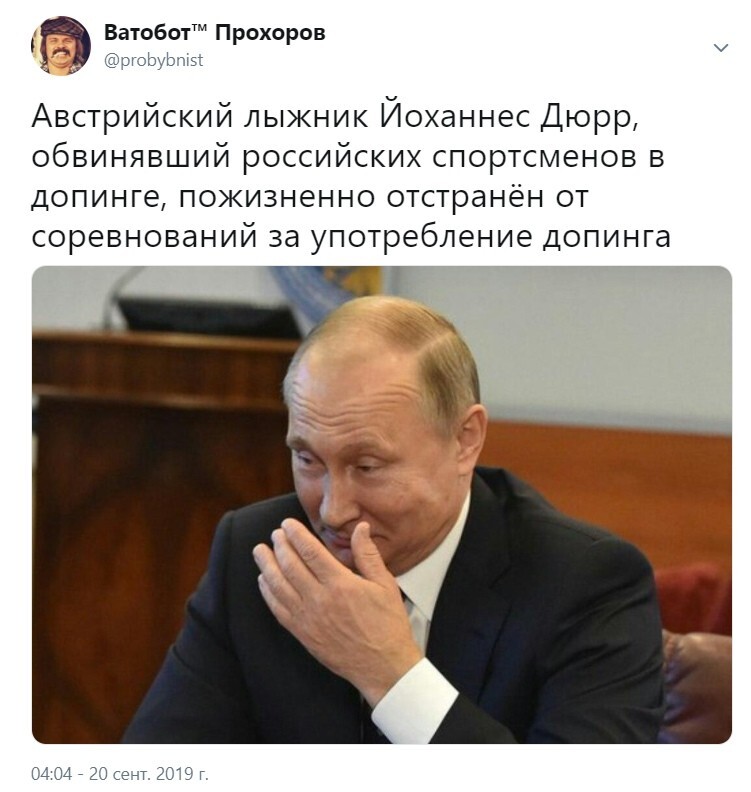Click the tweet text about Йоханнес Дюрр
Screen dimensions: 751x792
pyautogui.click(x=351, y=177)
